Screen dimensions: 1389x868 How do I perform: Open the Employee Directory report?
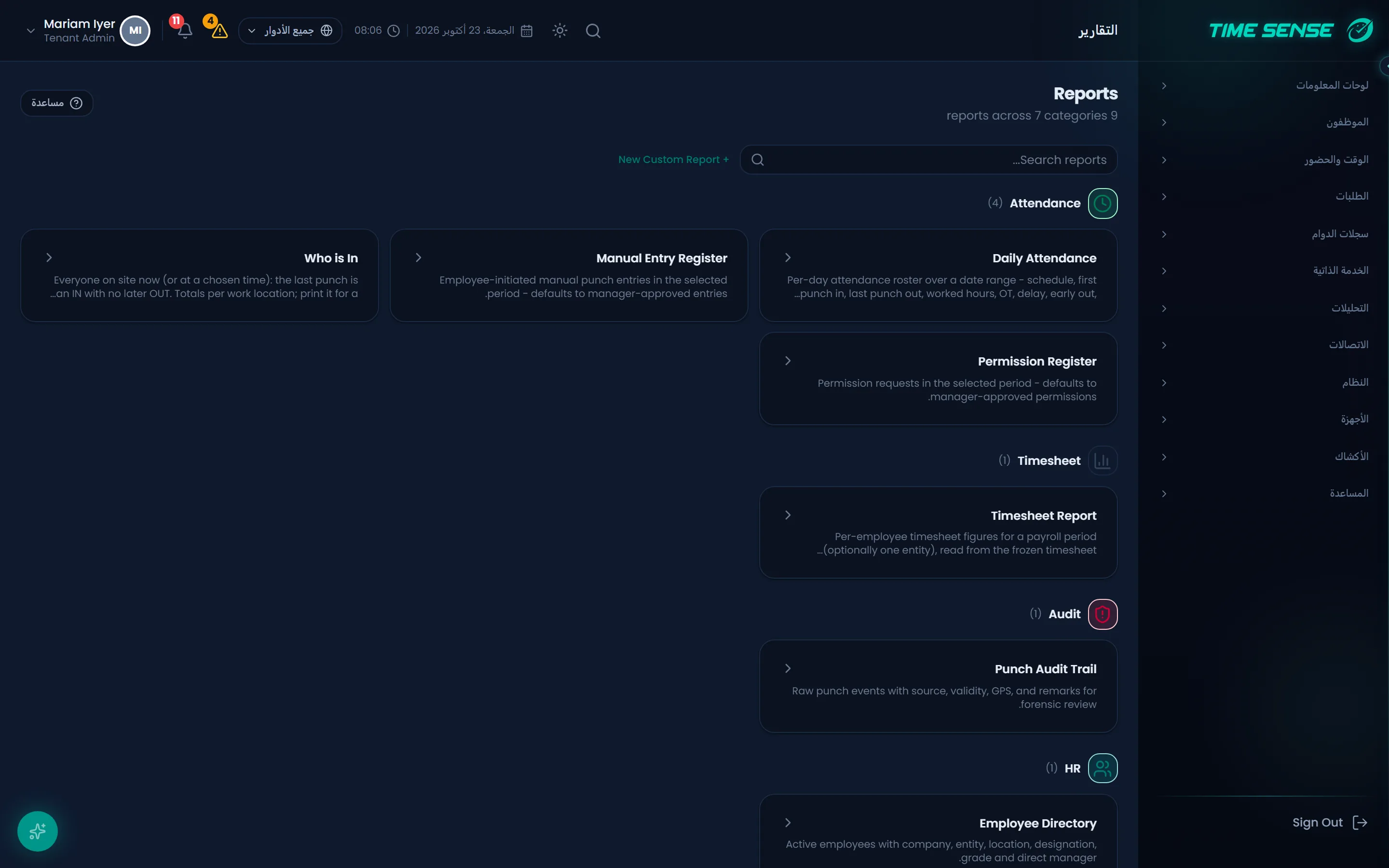[938, 832]
